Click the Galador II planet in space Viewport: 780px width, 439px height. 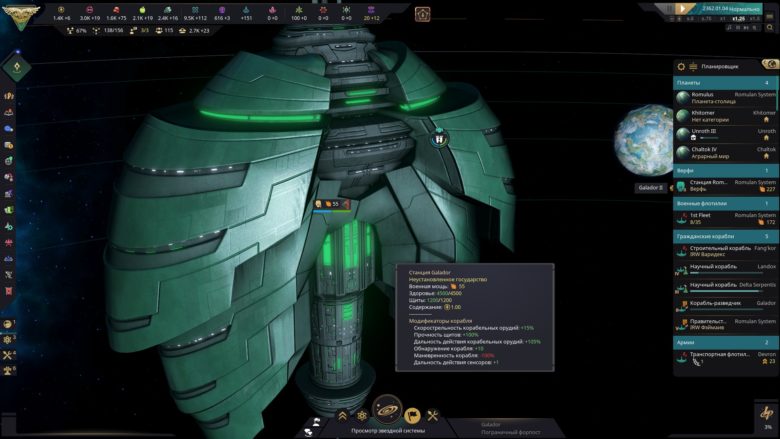tap(645, 140)
